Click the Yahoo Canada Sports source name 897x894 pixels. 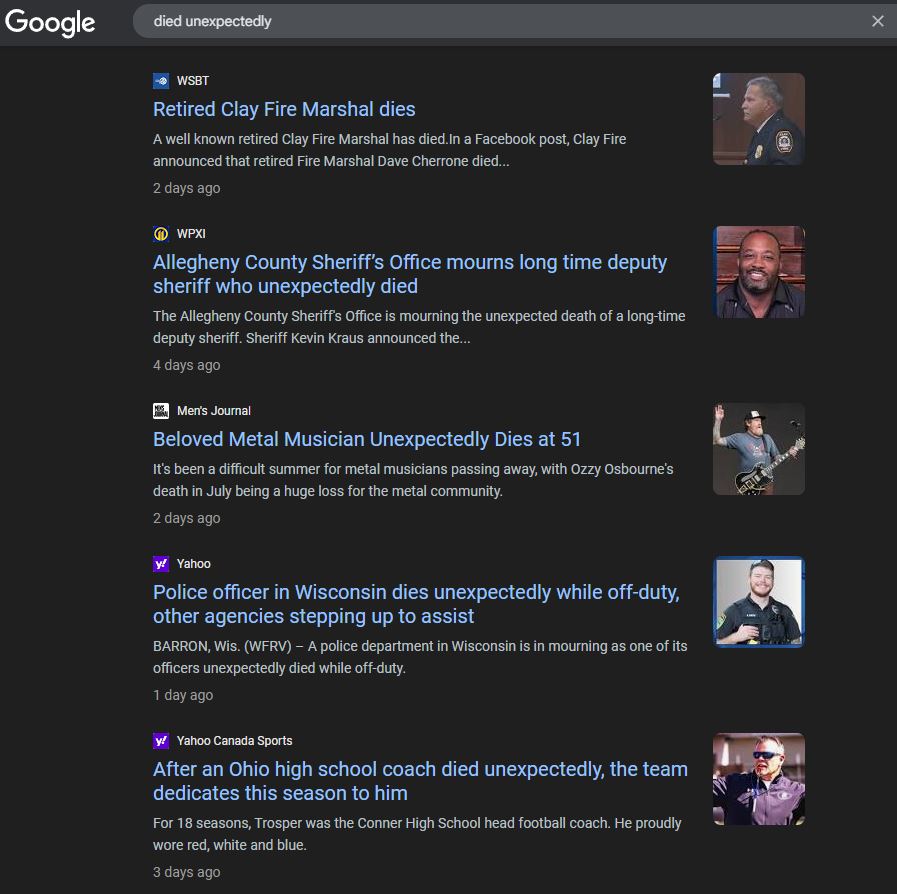tap(235, 741)
